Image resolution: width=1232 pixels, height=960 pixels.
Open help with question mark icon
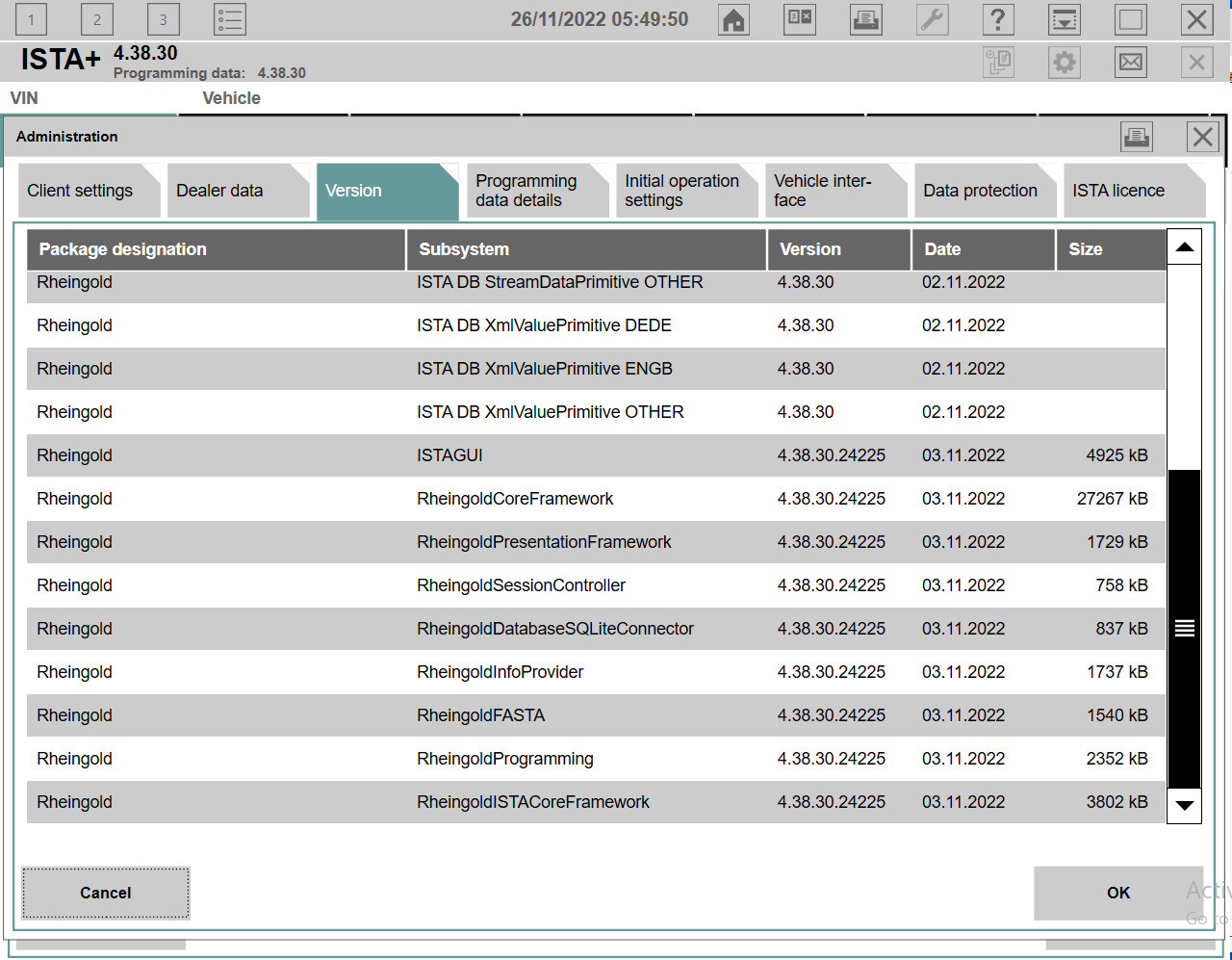tap(998, 19)
